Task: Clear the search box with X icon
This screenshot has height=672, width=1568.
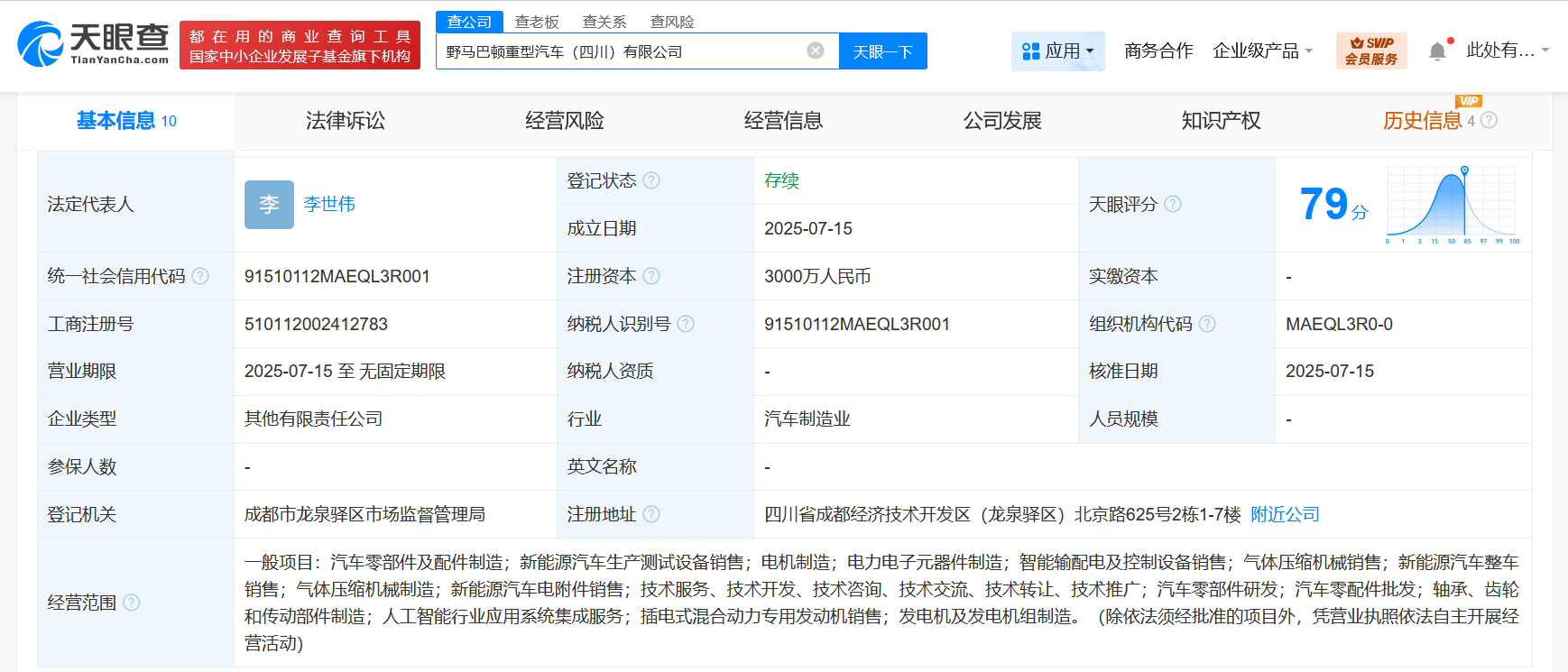Action: pos(816,51)
